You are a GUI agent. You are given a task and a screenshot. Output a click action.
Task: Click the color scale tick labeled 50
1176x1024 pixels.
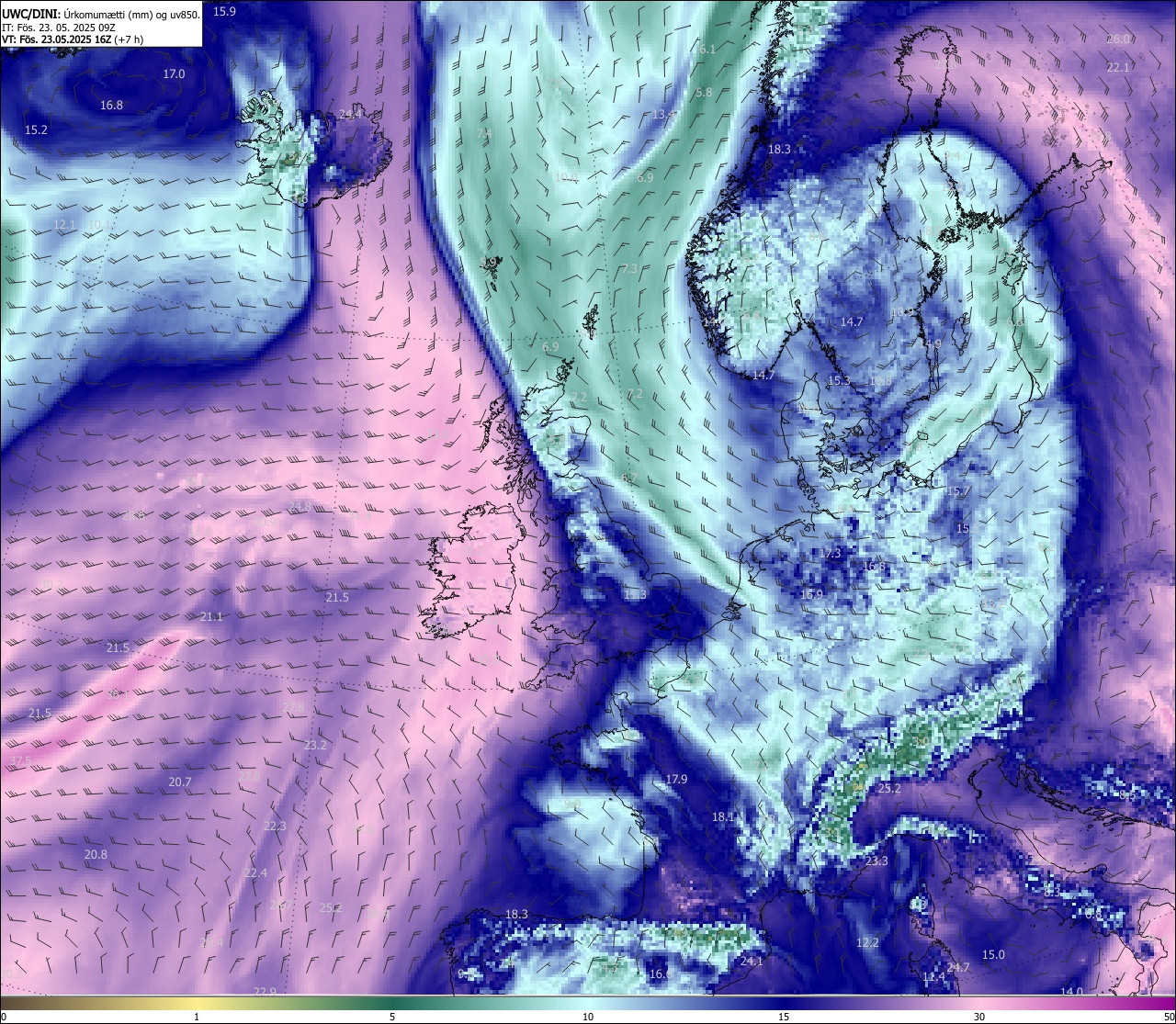[1168, 1016]
